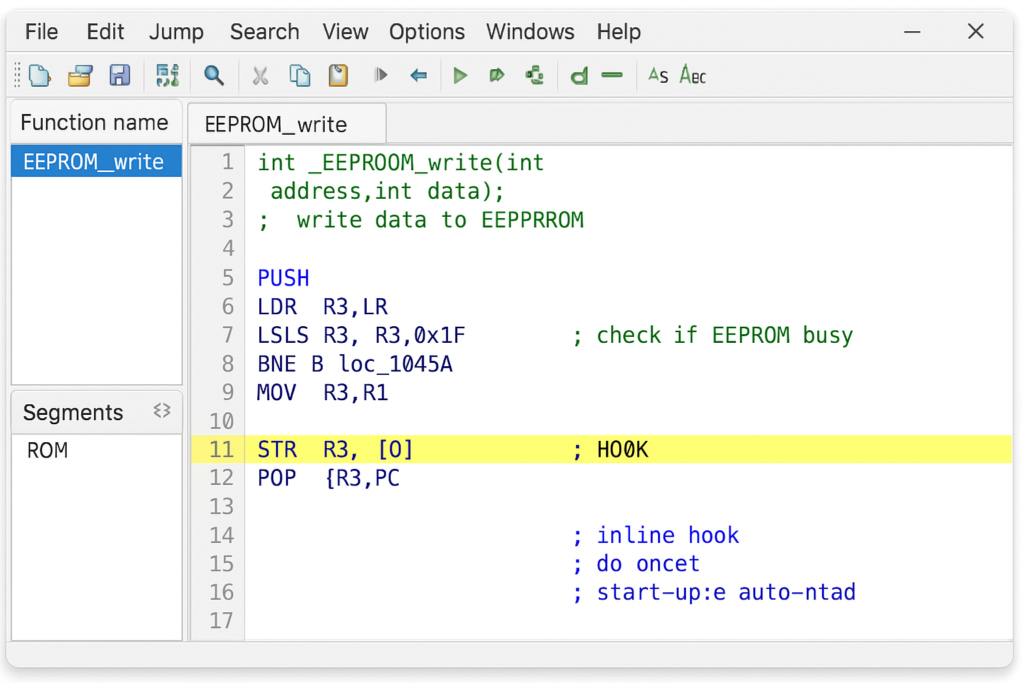Click 'LDR R3,LR' on line 6
The height and width of the screenshot is (683, 1024).
point(322,307)
